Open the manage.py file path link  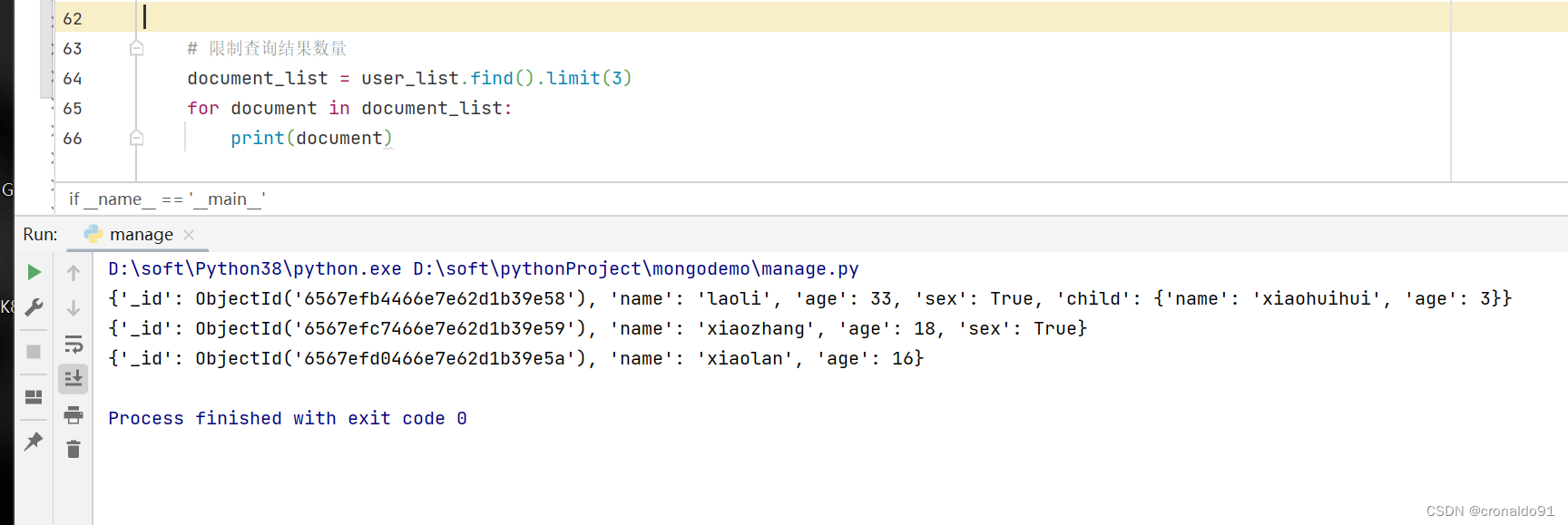point(635,268)
